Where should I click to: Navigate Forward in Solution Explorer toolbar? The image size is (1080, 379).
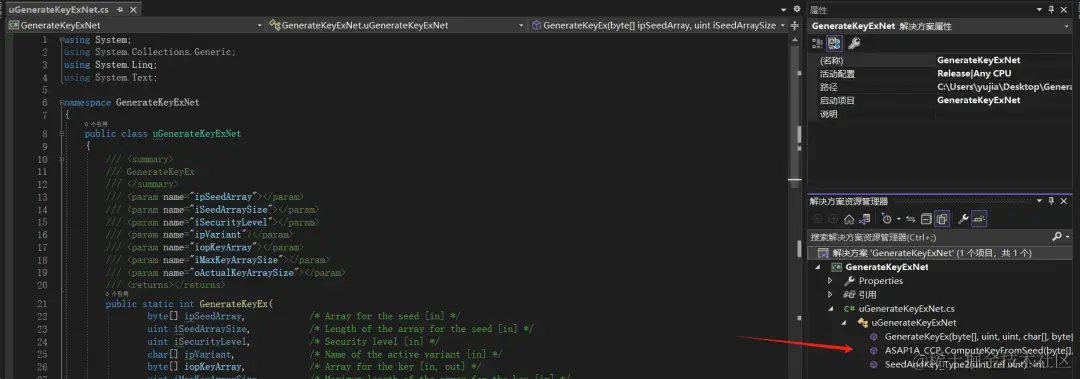click(833, 218)
